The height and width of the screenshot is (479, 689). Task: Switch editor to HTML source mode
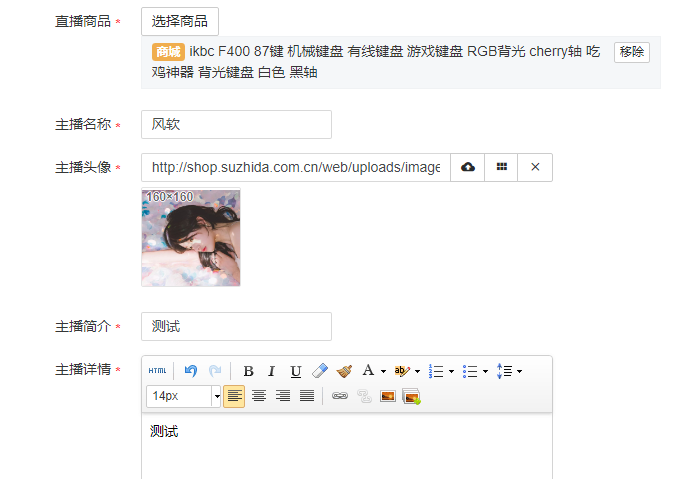click(157, 371)
